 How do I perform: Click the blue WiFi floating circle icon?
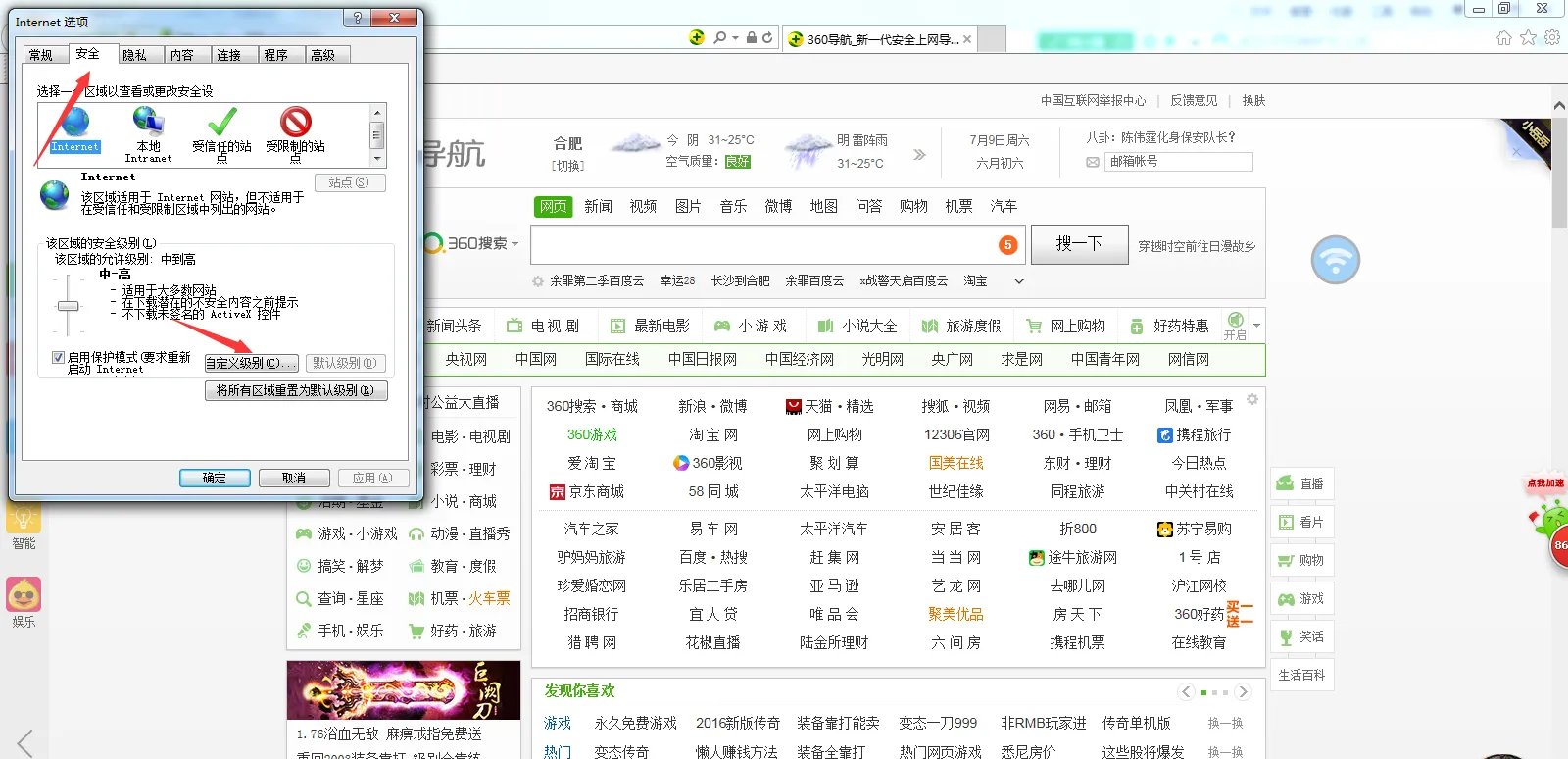tap(1336, 260)
